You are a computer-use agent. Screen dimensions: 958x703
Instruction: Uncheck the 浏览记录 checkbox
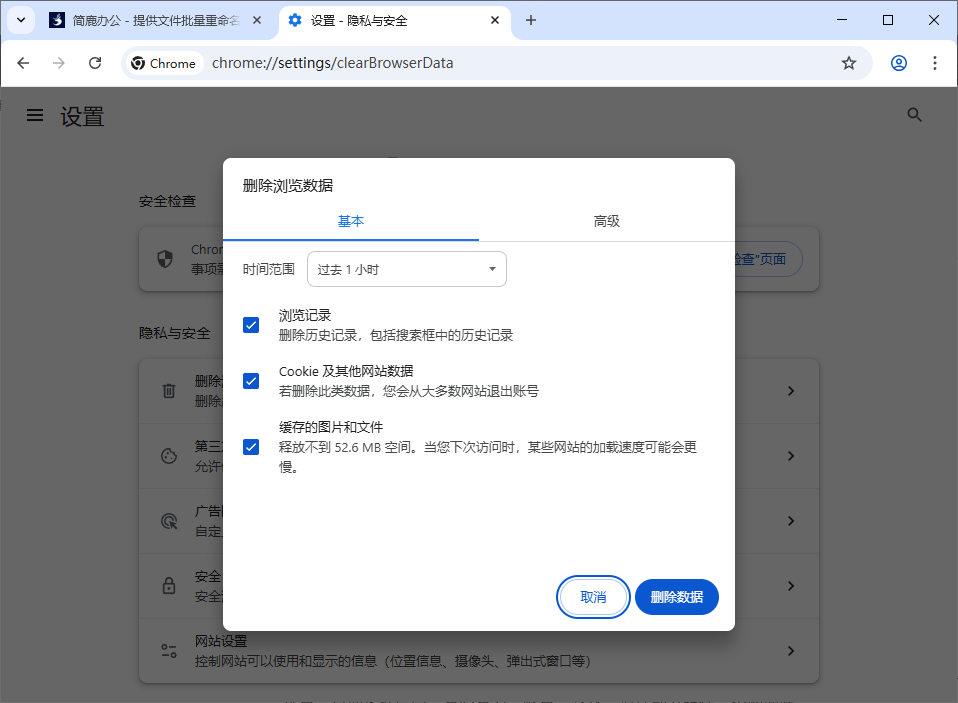(x=251, y=324)
